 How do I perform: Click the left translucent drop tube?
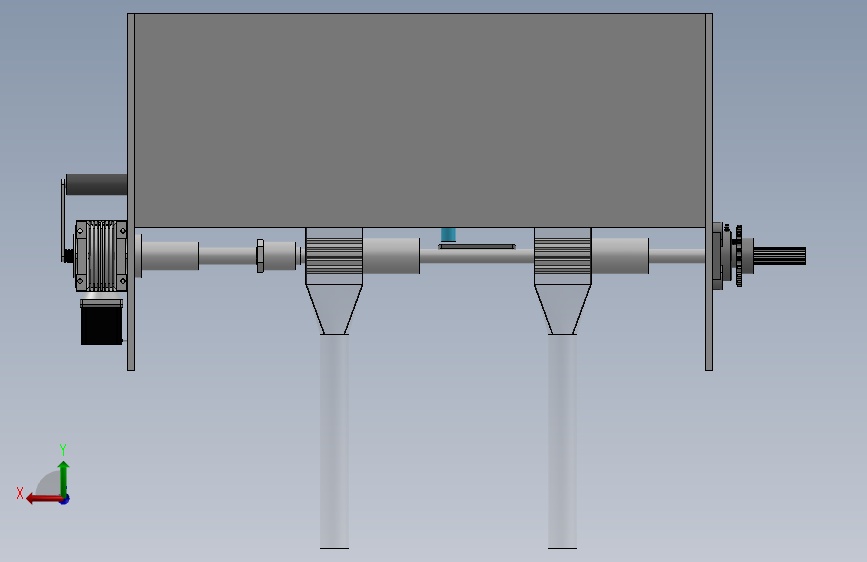(x=334, y=441)
